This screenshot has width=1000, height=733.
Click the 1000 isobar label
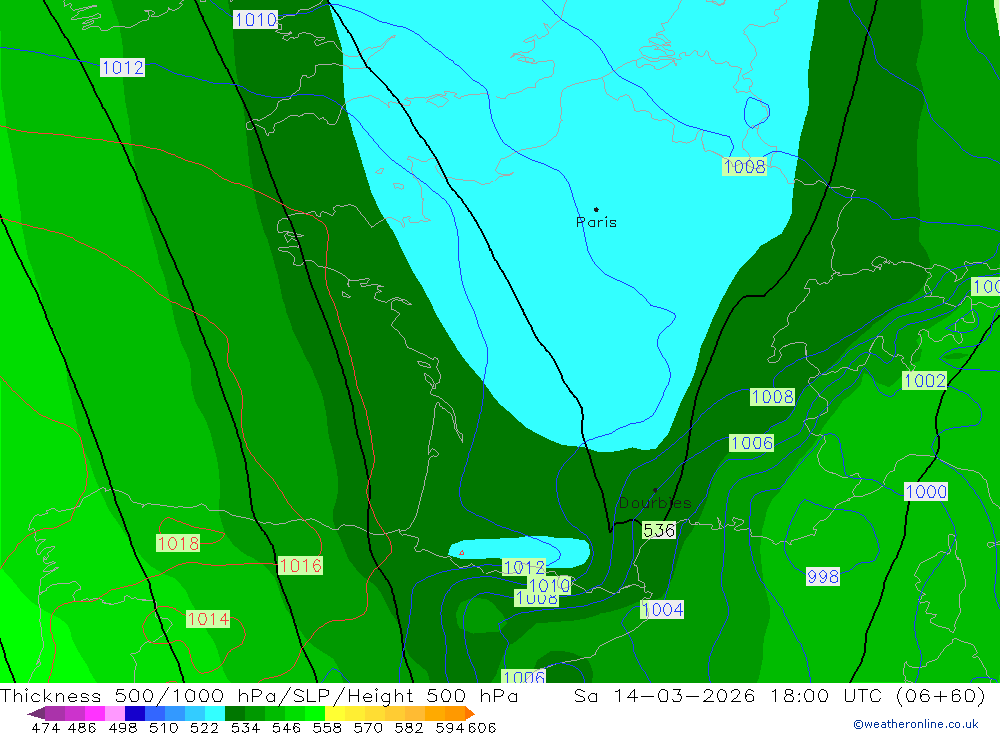pyautogui.click(x=926, y=492)
